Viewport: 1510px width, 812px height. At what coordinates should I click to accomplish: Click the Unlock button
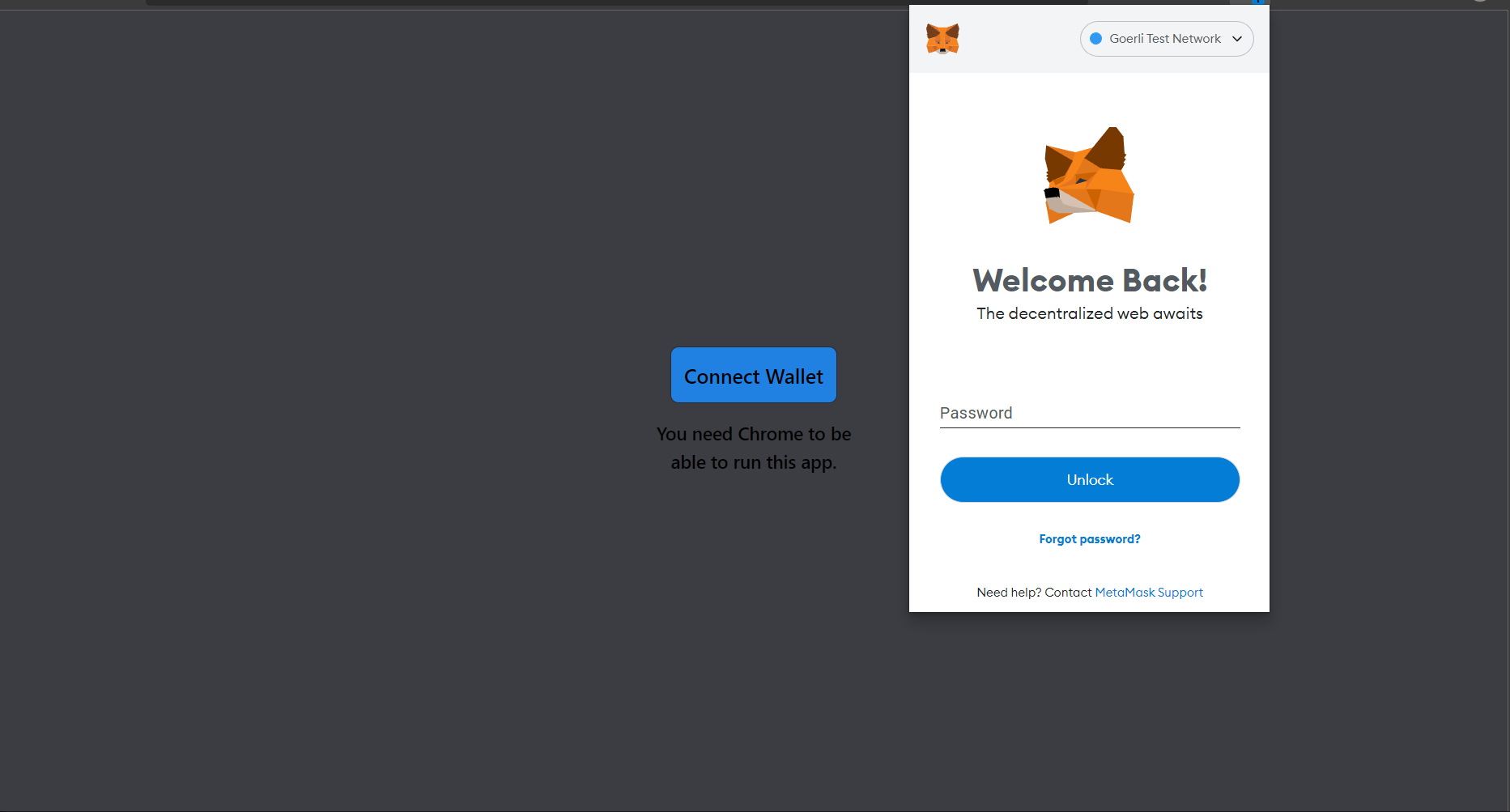[1090, 480]
